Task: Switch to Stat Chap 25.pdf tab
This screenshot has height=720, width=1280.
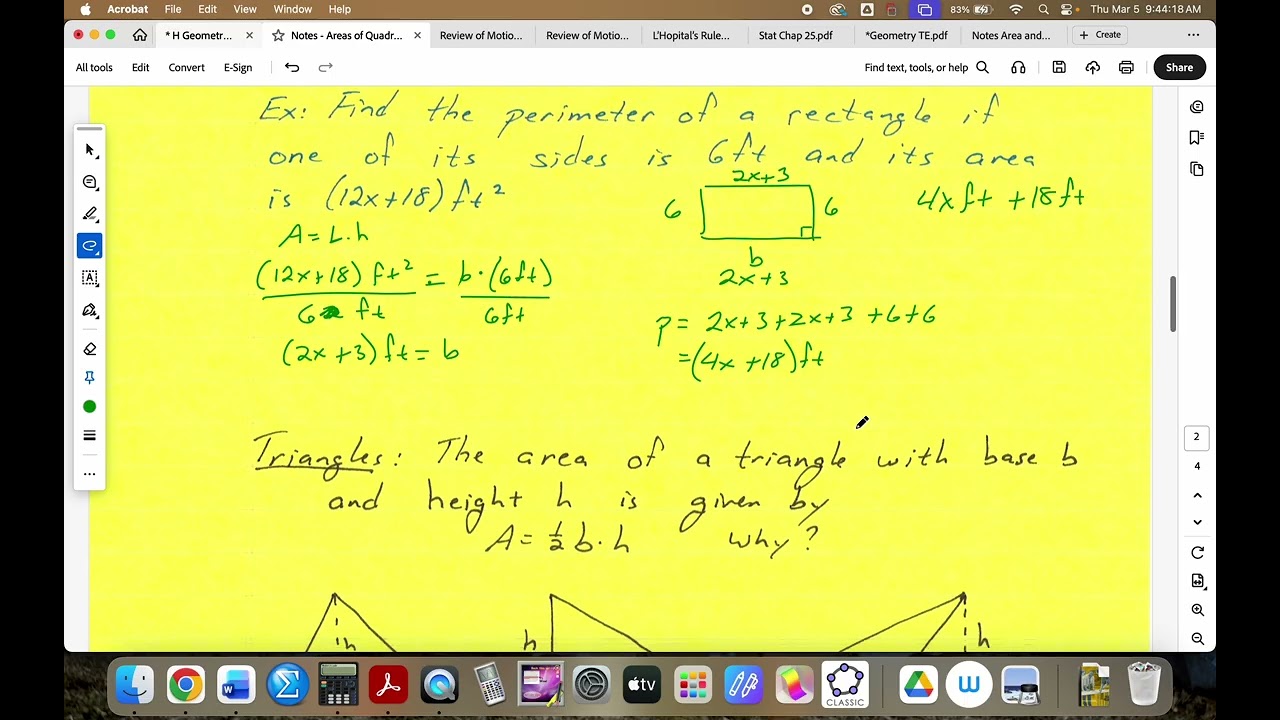Action: (x=795, y=35)
